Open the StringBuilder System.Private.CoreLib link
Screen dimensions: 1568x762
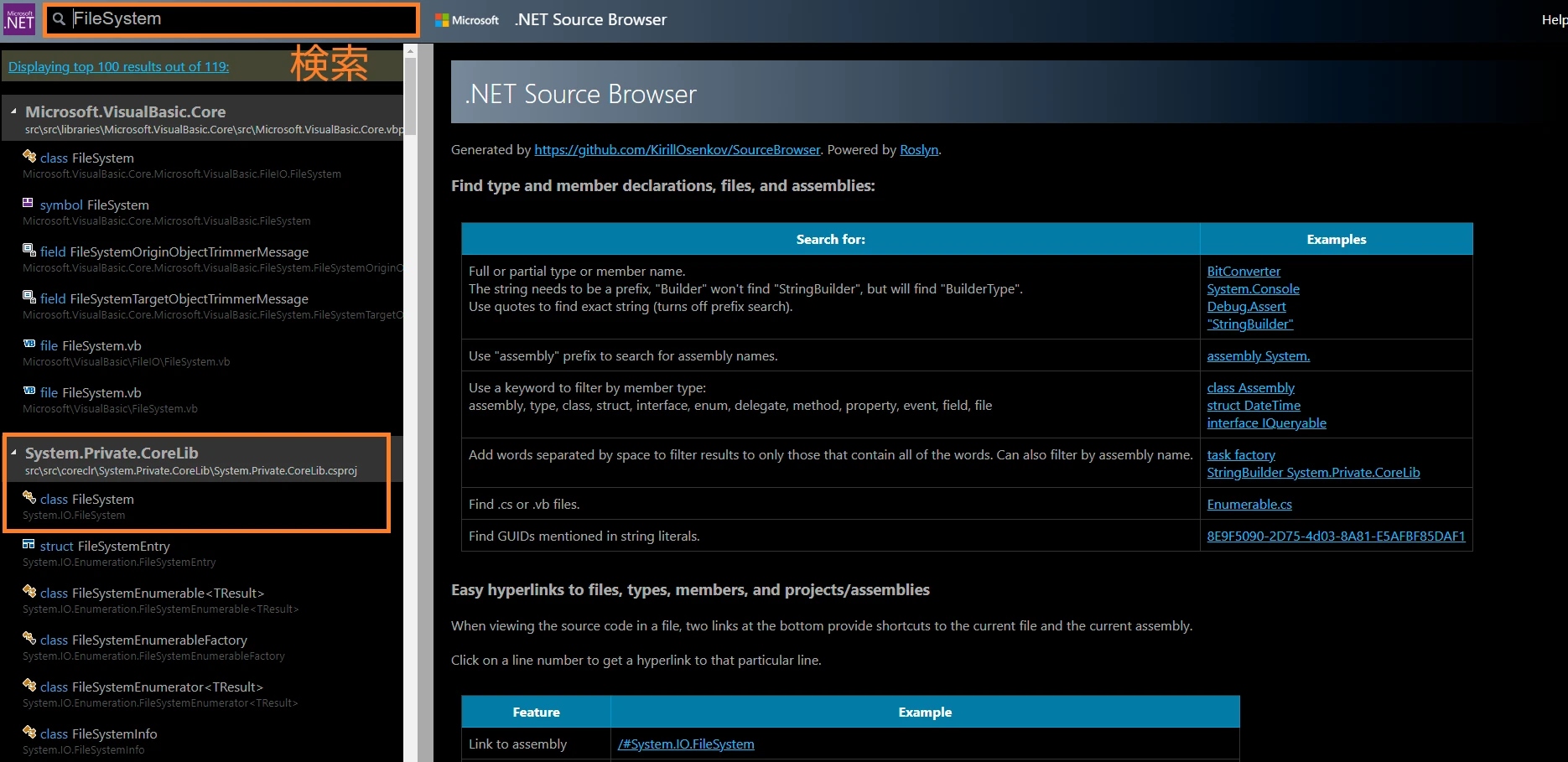[x=1313, y=472]
